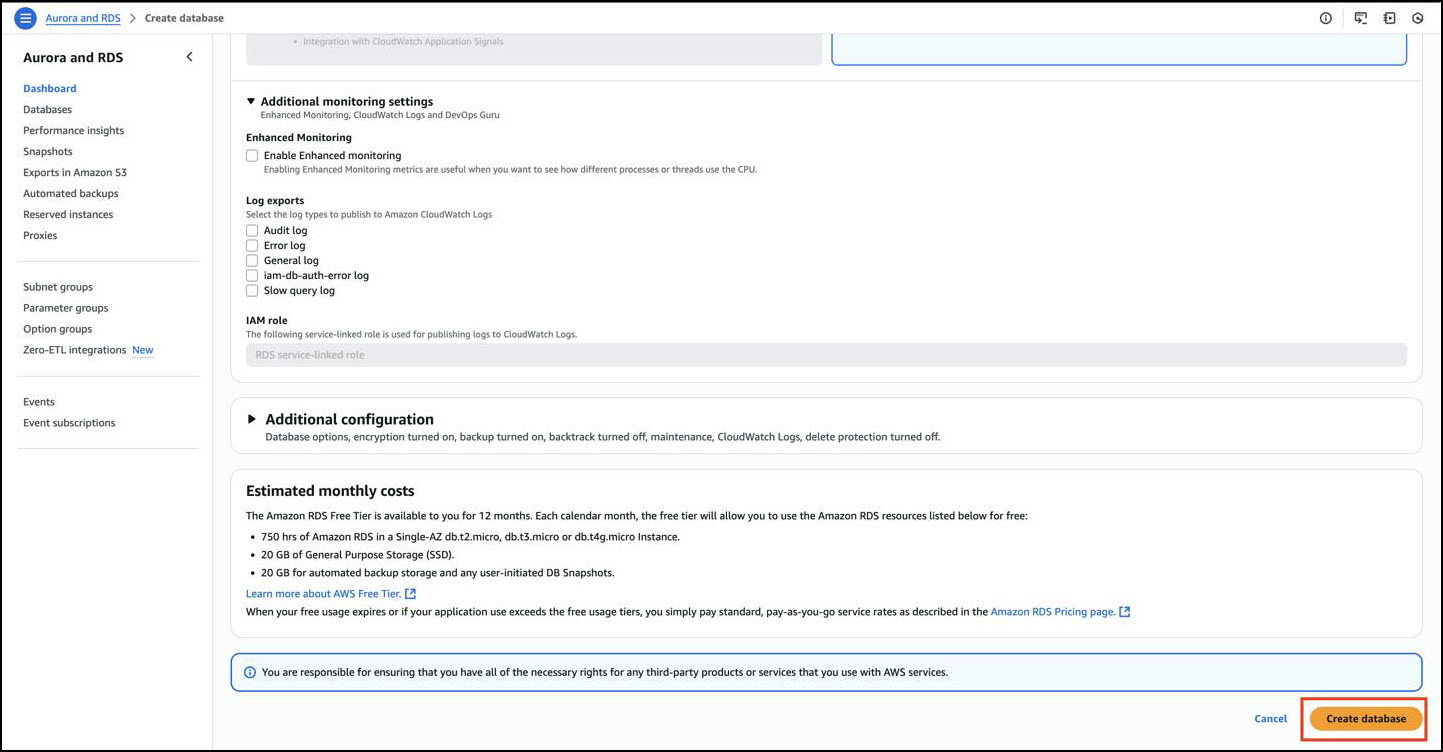The width and height of the screenshot is (1443, 752).
Task: Open the CloudShell terminal icon
Action: tap(1360, 18)
